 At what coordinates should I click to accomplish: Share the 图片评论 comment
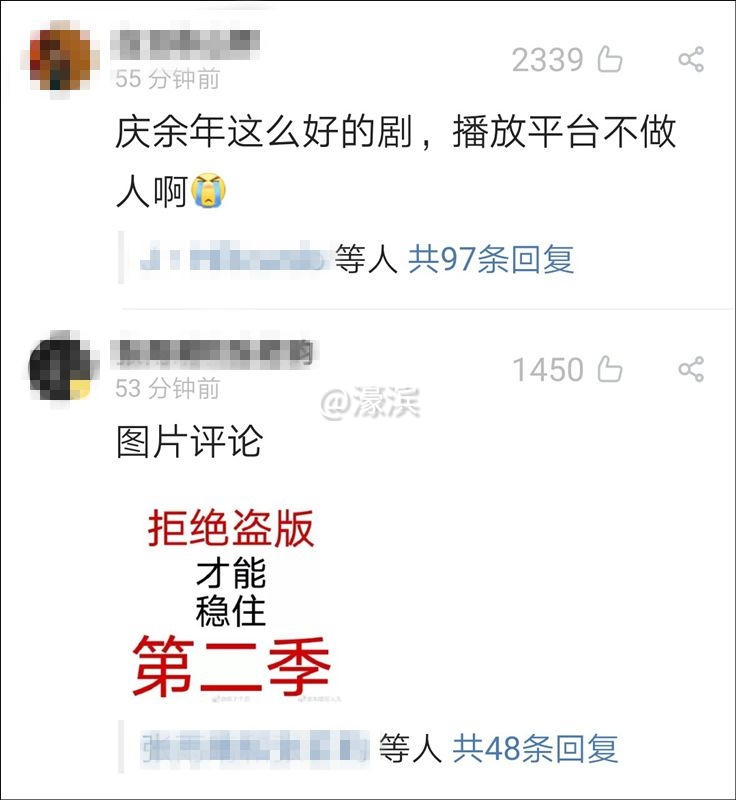[691, 369]
